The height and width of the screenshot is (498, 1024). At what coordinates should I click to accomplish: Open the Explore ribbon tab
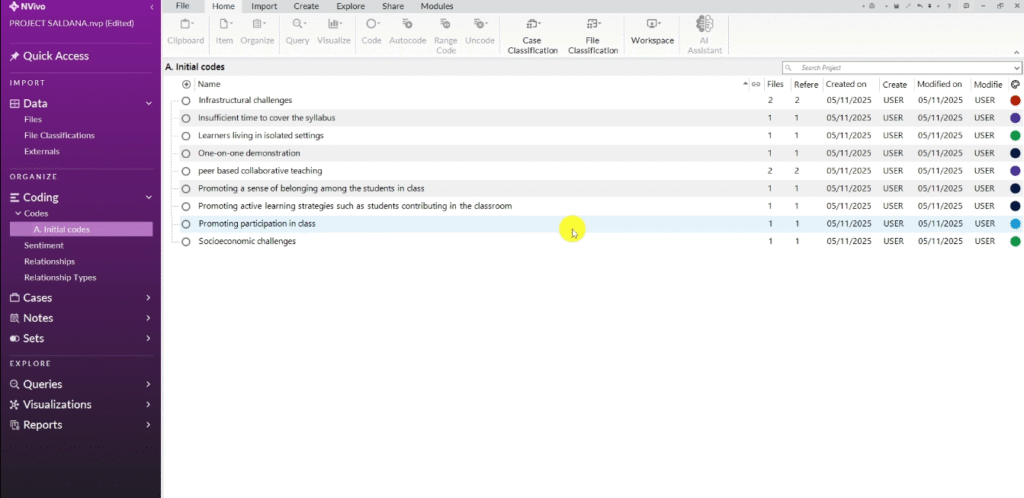(350, 6)
